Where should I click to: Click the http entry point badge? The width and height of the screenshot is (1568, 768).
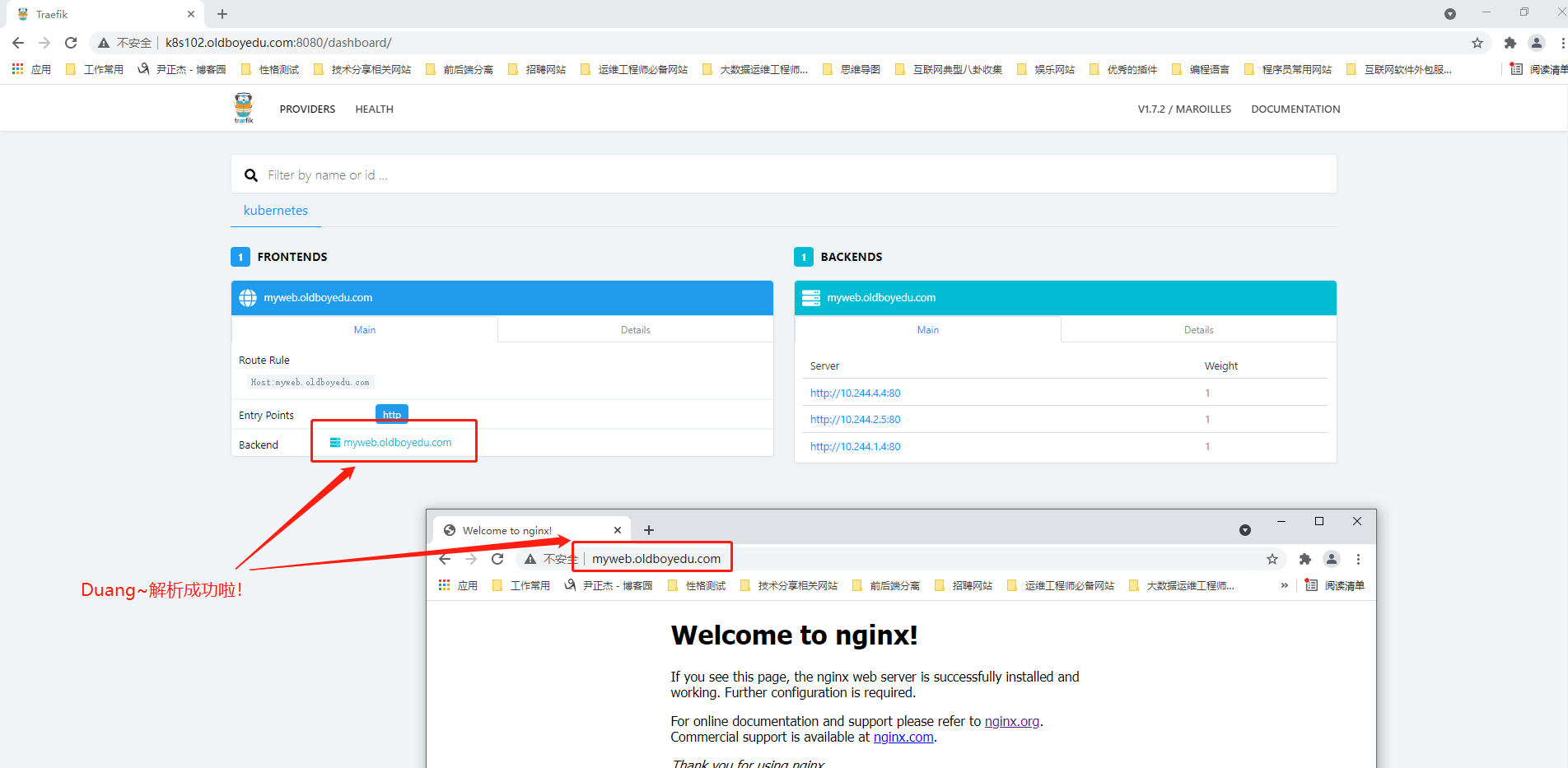[392, 415]
